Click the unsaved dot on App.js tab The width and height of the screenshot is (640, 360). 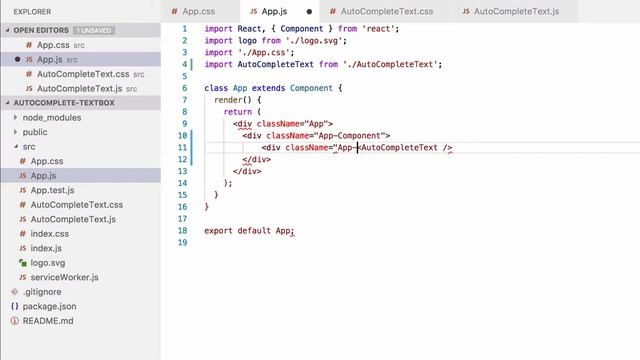[309, 12]
